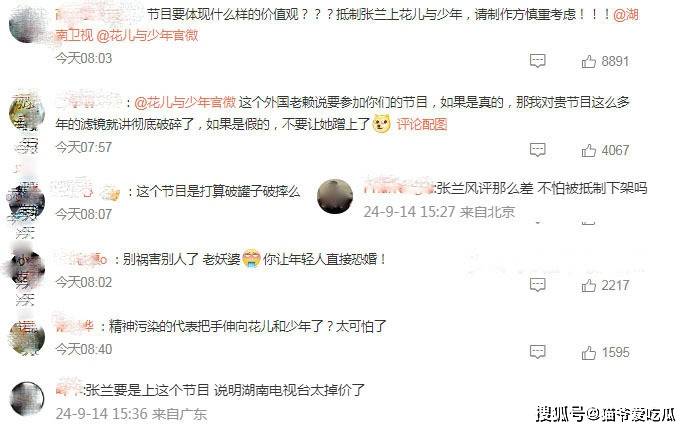The height and width of the screenshot is (431, 690).
Task: Like the comment with 4067 likes
Action: tap(605, 151)
